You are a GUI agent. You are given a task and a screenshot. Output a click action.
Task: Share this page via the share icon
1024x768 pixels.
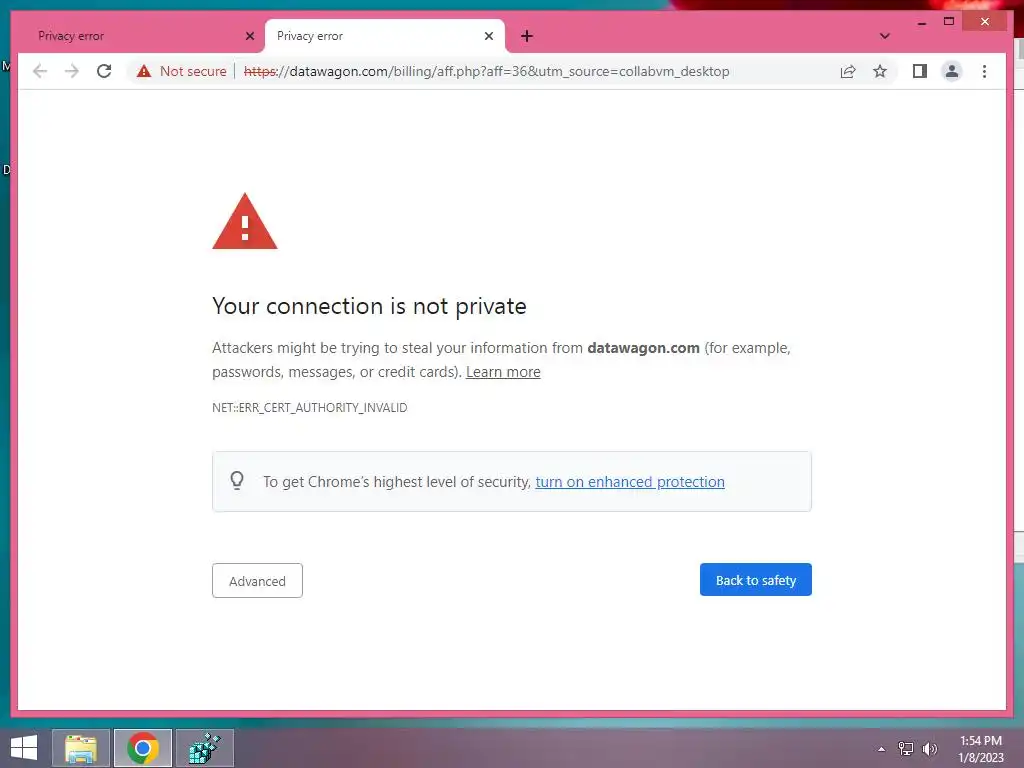click(x=848, y=71)
